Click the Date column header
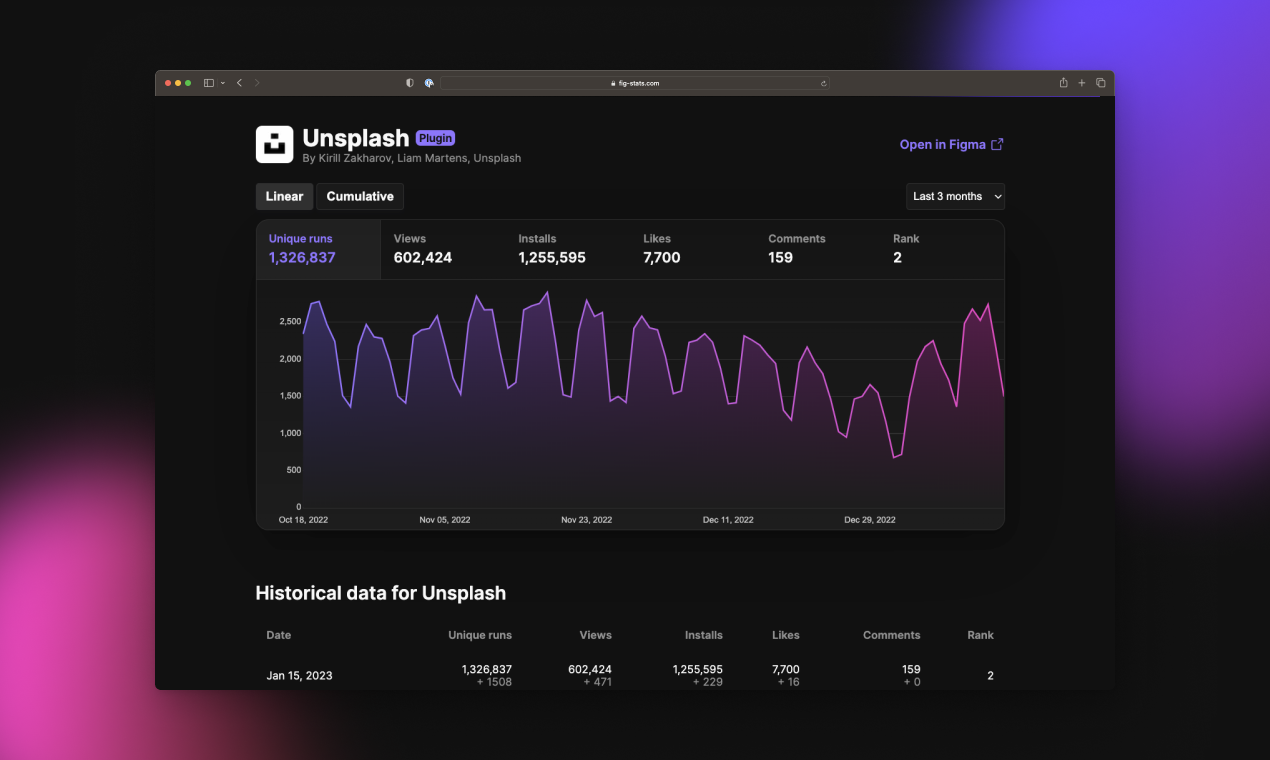1270x760 pixels. tap(279, 635)
